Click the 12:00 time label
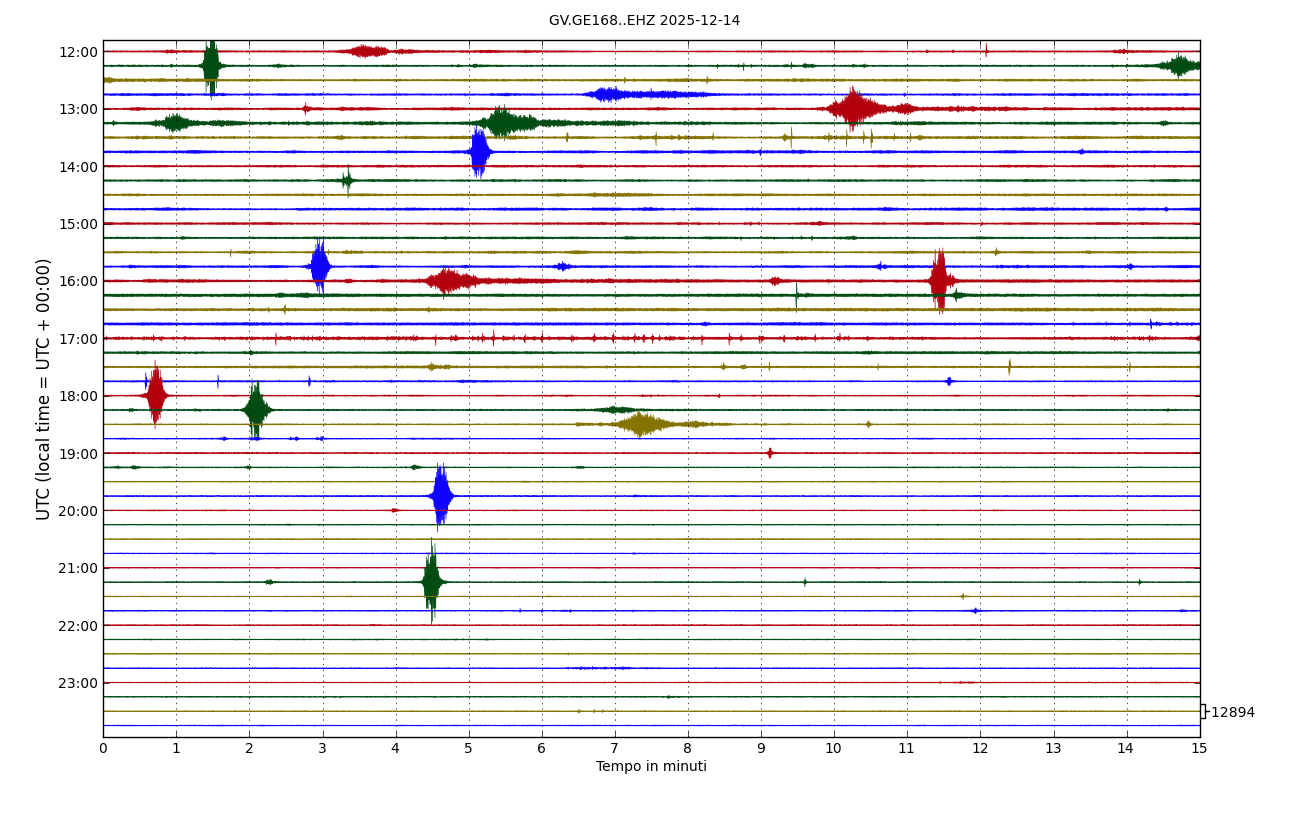The width and height of the screenshot is (1290, 819). click(79, 52)
